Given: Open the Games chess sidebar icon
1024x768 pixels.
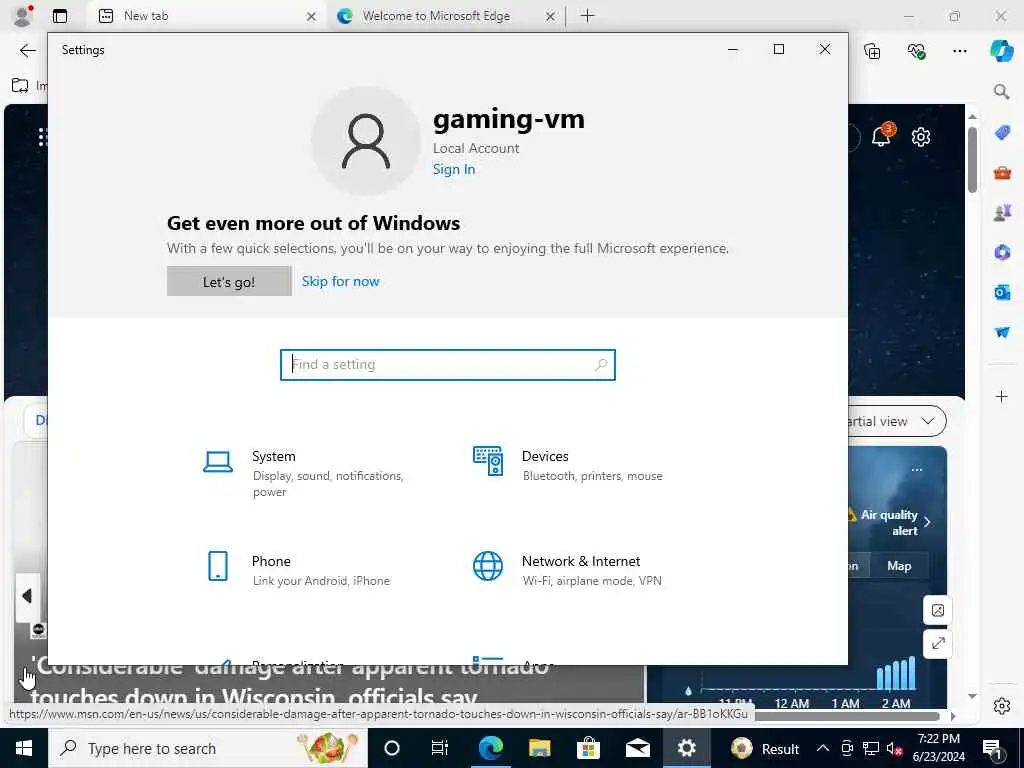Looking at the screenshot, I should (1002, 213).
